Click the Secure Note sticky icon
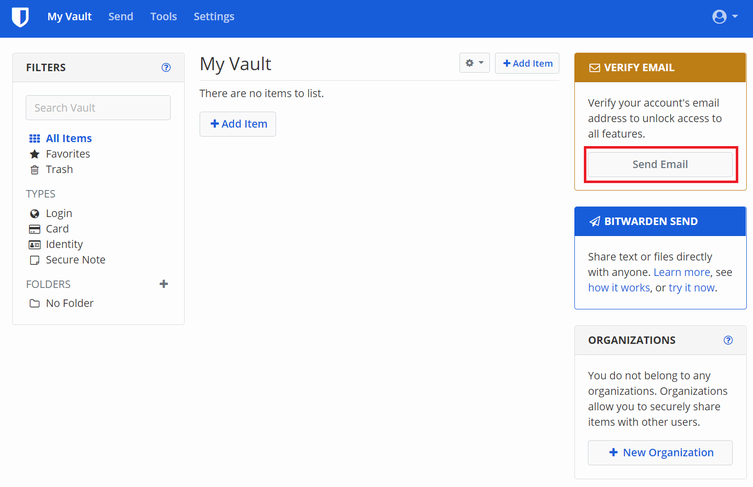 click(x=35, y=260)
